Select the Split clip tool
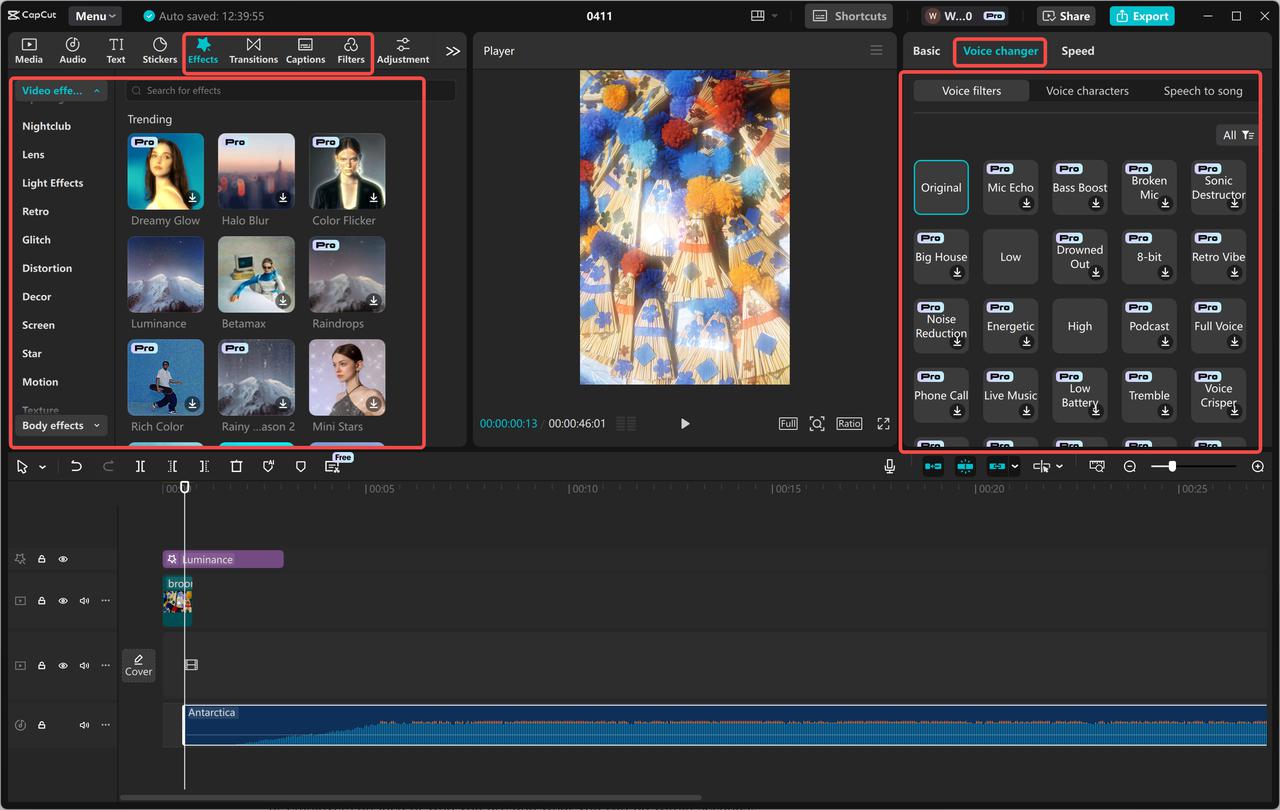The width and height of the screenshot is (1280, 810). [x=141, y=466]
